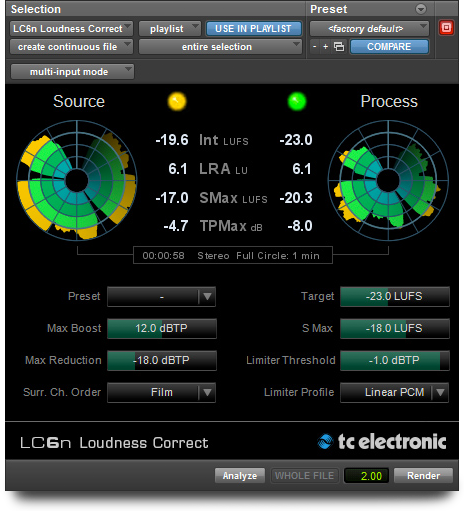Click the 2.00 handle length field

tap(366, 476)
